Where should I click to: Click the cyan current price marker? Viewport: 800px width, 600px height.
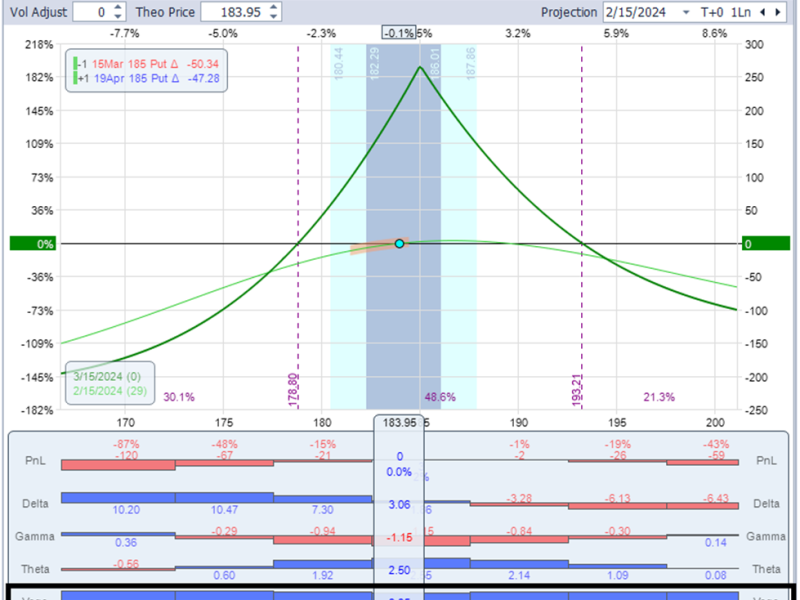(399, 243)
